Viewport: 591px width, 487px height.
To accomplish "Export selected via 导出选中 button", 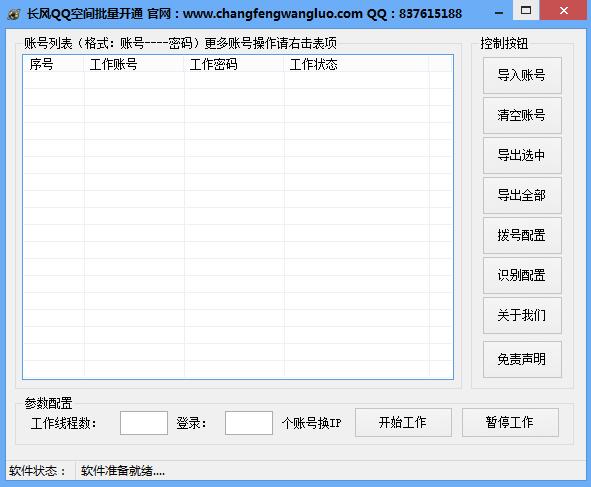I will (522, 155).
